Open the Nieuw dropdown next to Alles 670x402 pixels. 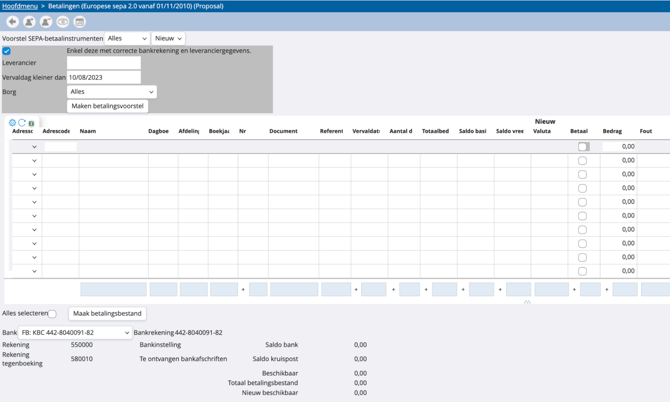coord(168,38)
